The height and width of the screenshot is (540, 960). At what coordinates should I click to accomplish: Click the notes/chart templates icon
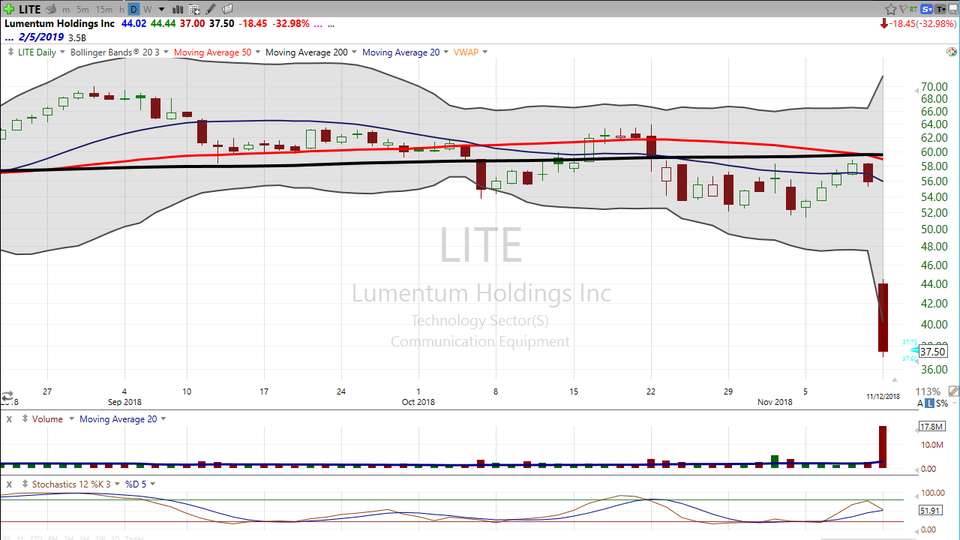(x=227, y=9)
